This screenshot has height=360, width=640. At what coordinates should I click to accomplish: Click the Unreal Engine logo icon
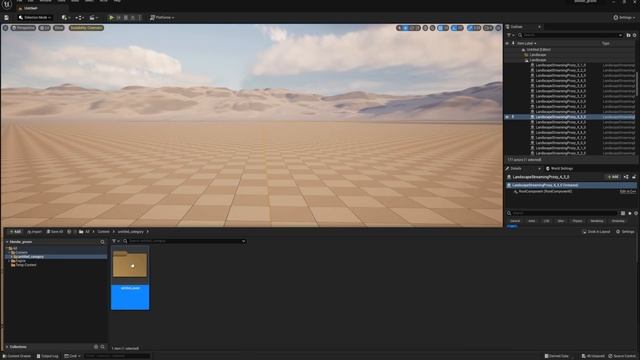pos(7,4)
